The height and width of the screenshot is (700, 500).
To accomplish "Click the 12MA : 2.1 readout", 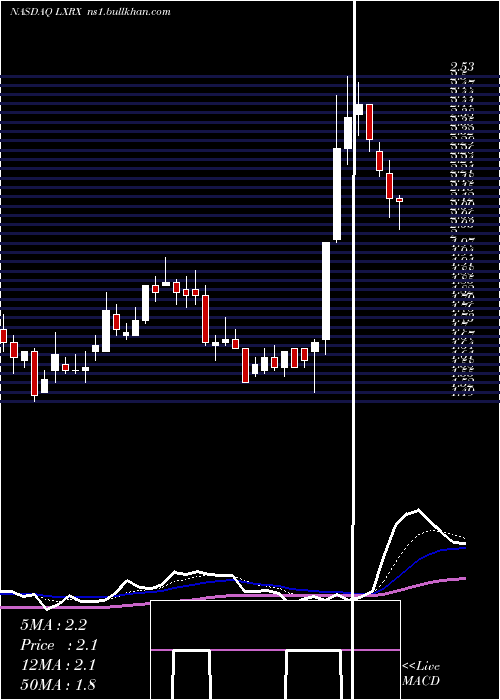I will (x=58, y=665).
